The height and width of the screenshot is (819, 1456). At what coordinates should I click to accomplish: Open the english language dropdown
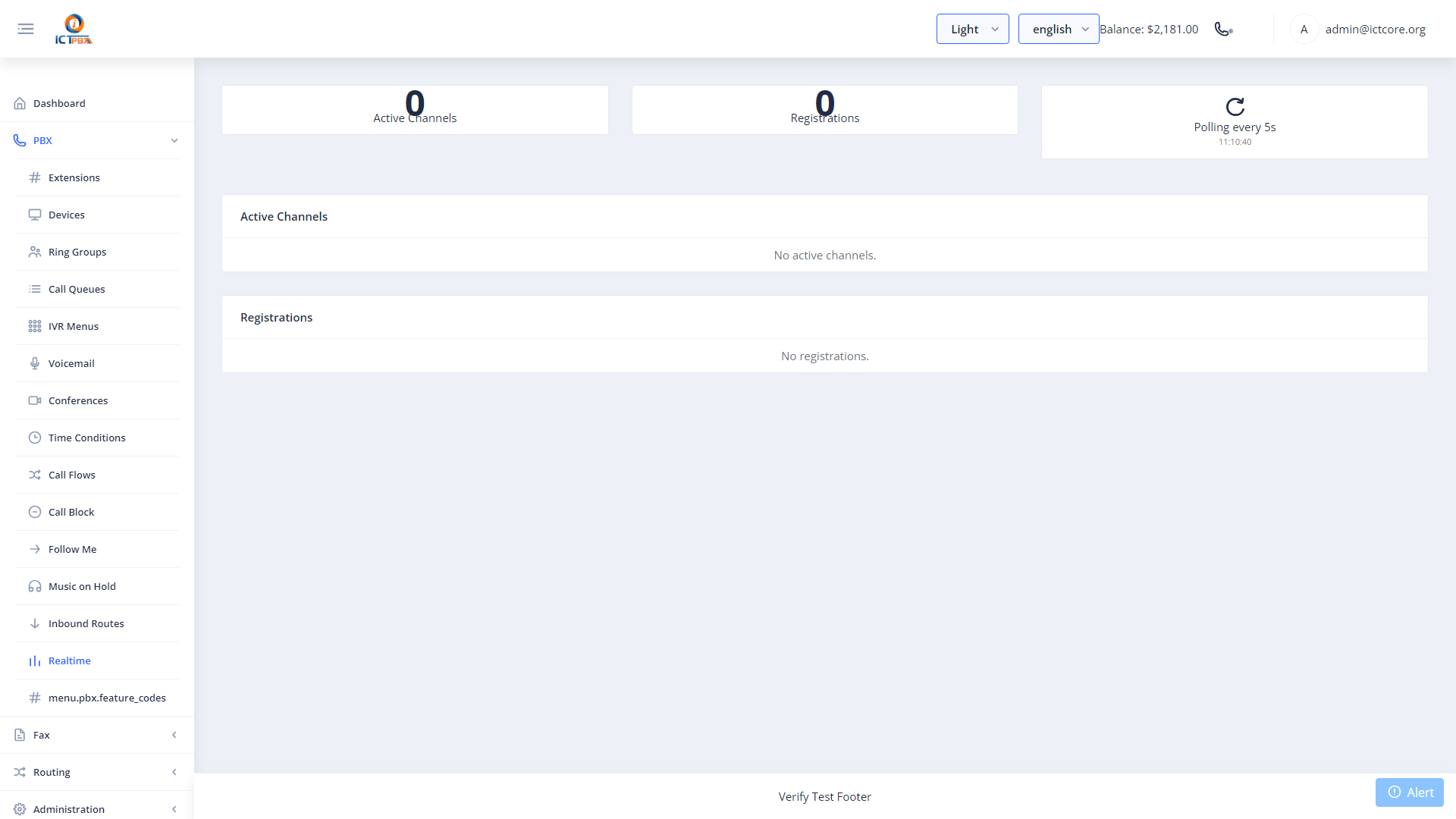pos(1059,29)
